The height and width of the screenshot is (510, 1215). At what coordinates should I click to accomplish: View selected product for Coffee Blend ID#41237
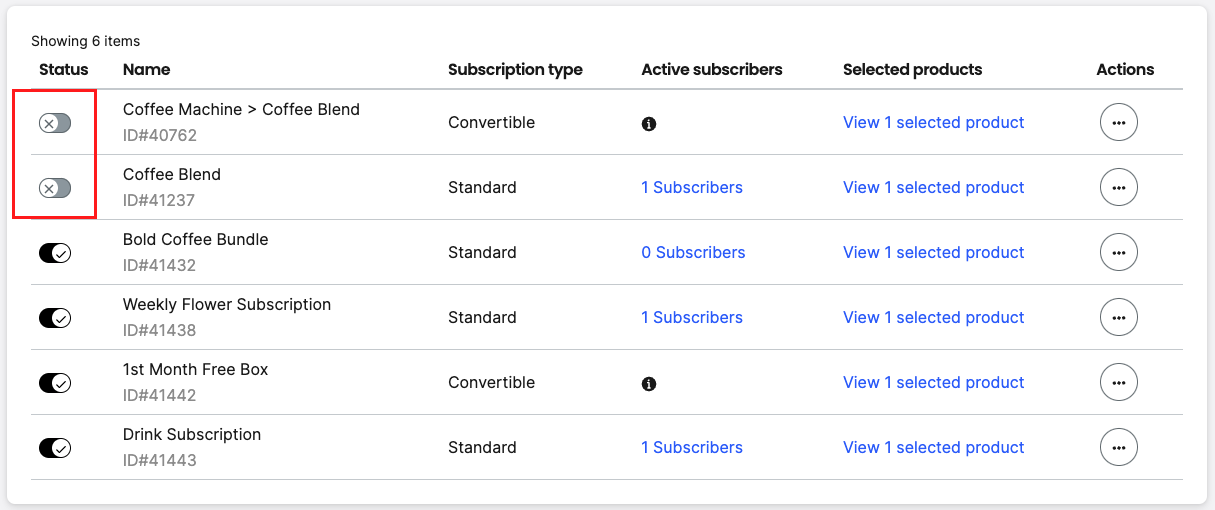tap(934, 187)
